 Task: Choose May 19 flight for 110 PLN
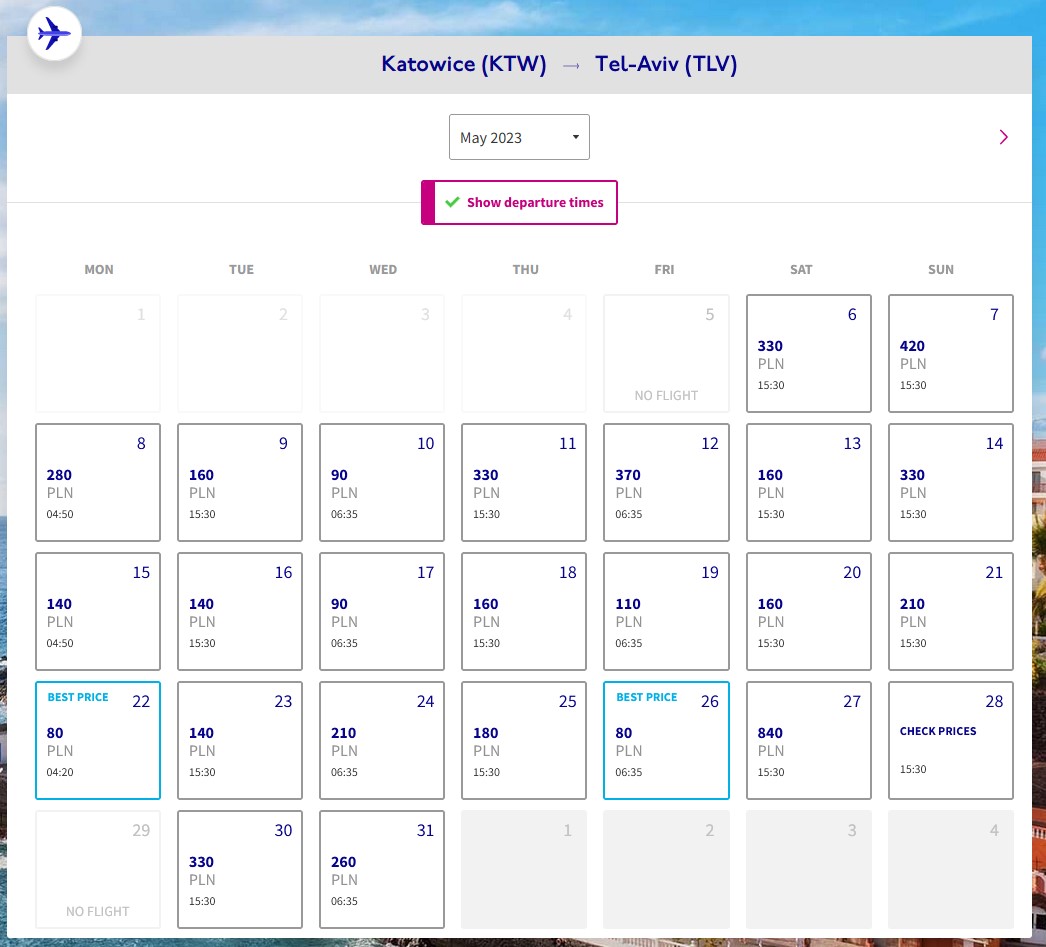(666, 612)
